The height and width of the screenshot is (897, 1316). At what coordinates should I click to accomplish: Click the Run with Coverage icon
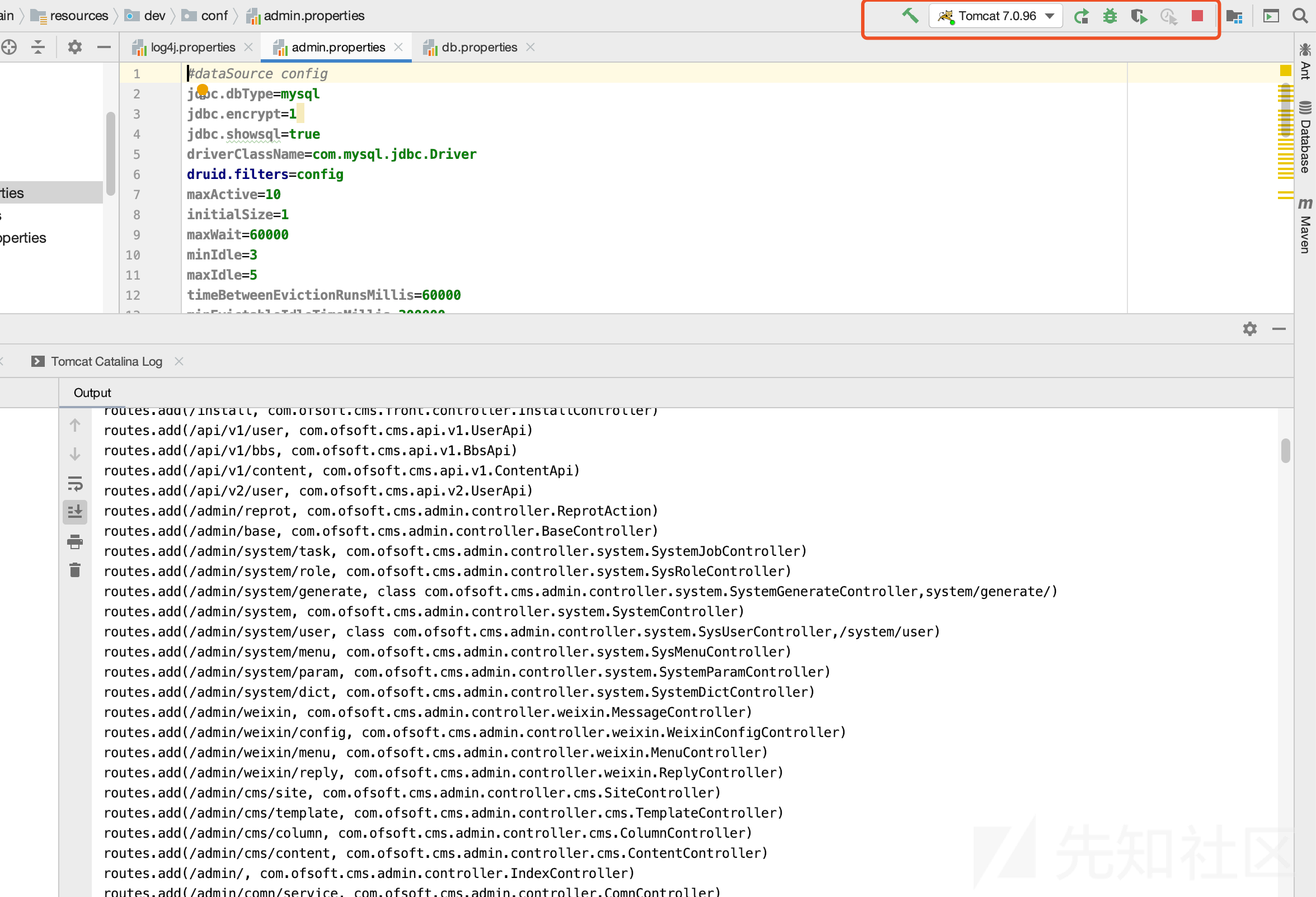click(1139, 16)
